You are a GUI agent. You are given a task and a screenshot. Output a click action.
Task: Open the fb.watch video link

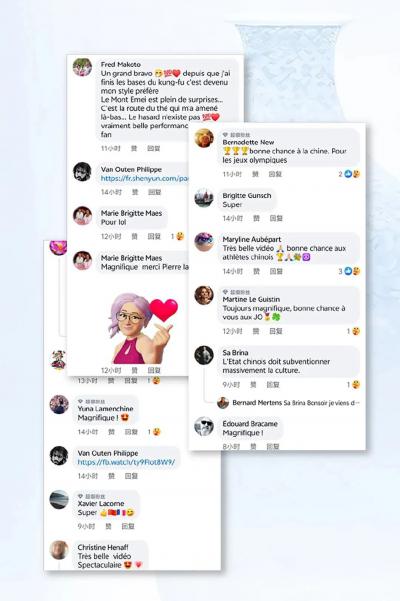126,462
